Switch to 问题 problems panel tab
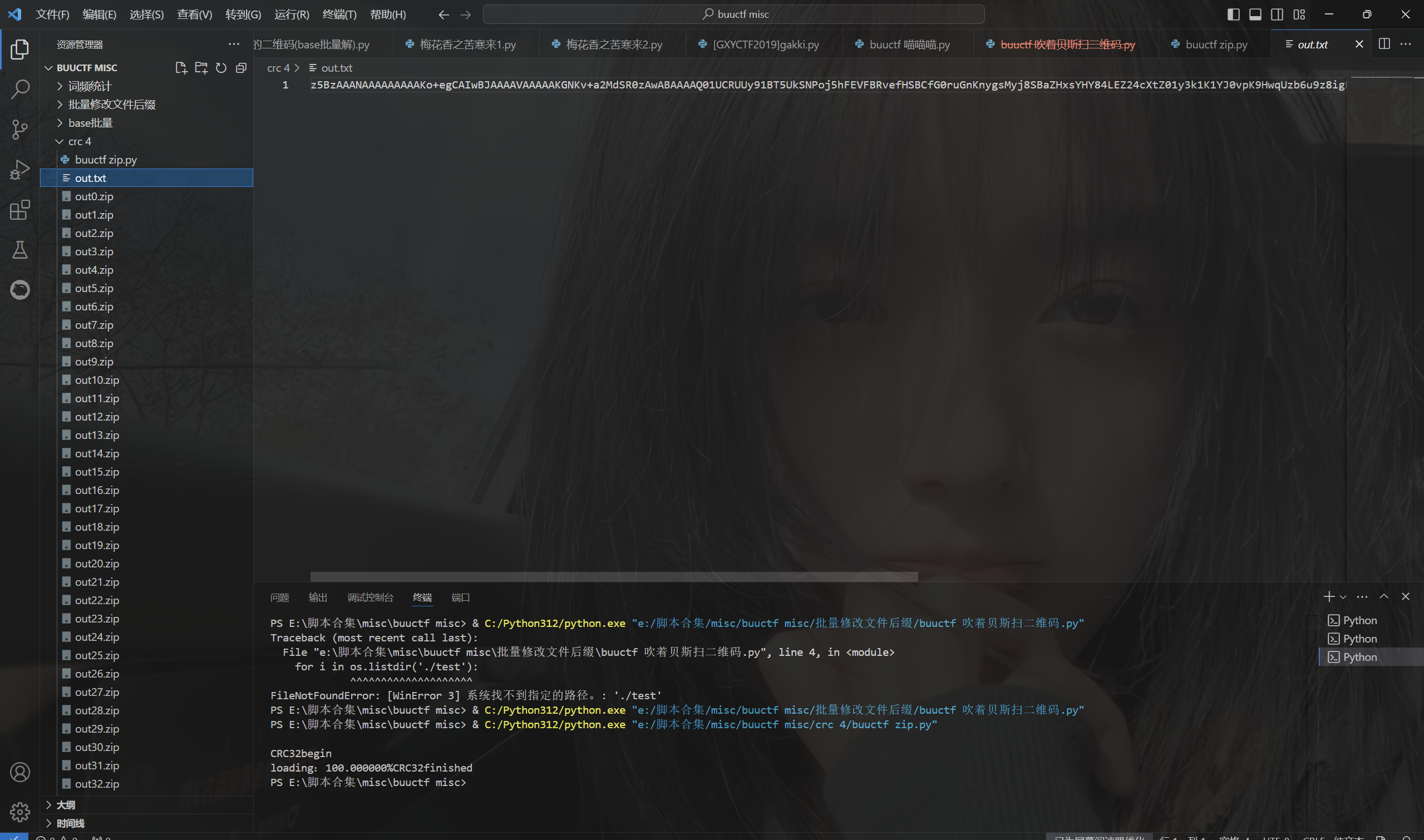Viewport: 1424px width, 840px height. (280, 597)
